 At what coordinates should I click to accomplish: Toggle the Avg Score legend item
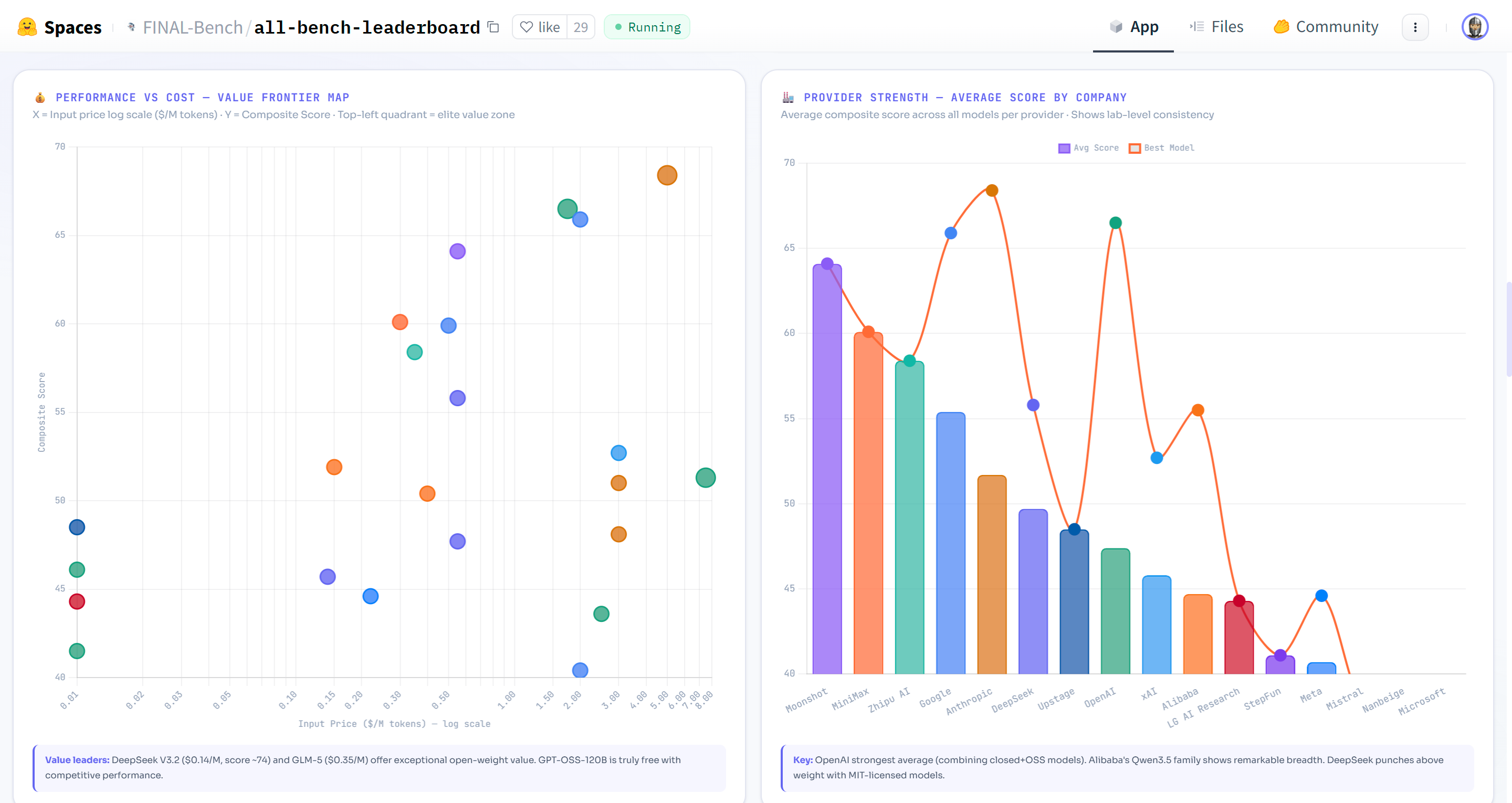(x=1089, y=148)
